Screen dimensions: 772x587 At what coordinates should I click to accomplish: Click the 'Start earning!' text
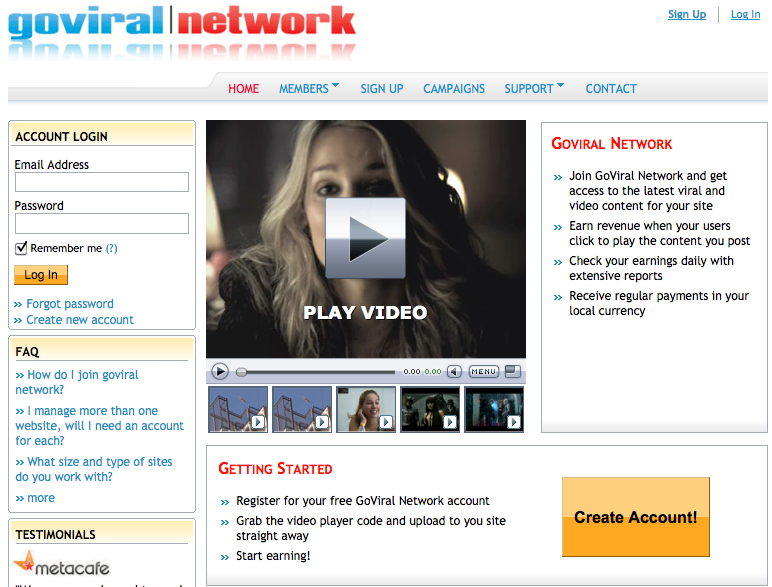tap(273, 556)
